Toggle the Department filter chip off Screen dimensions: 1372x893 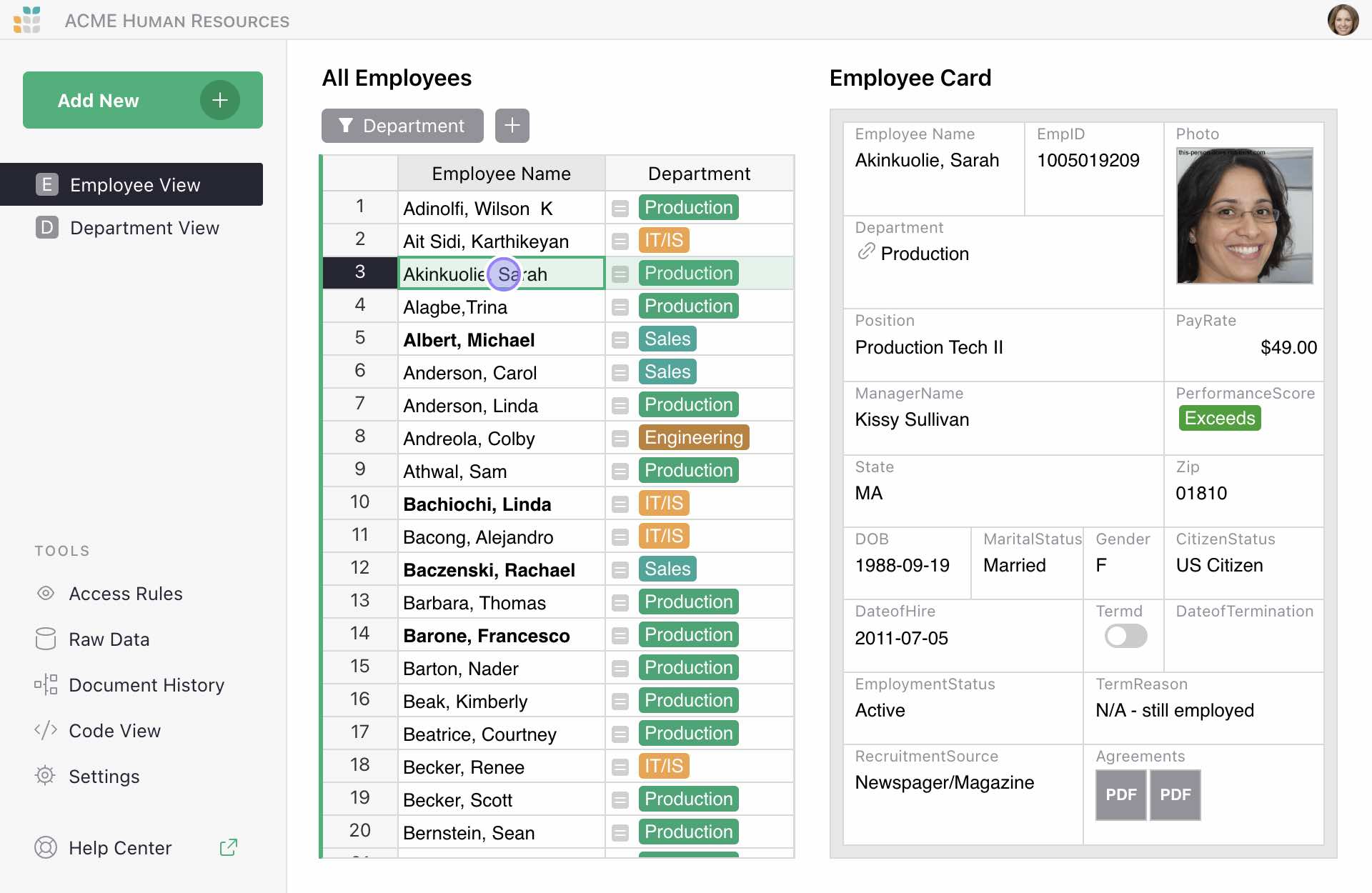(401, 125)
